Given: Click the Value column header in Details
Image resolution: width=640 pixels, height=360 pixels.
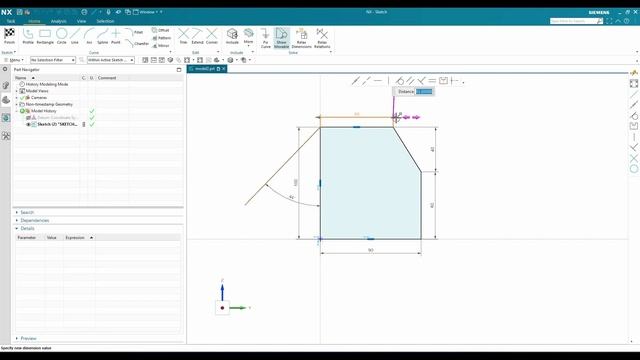Looking at the screenshot, I should tap(51, 238).
